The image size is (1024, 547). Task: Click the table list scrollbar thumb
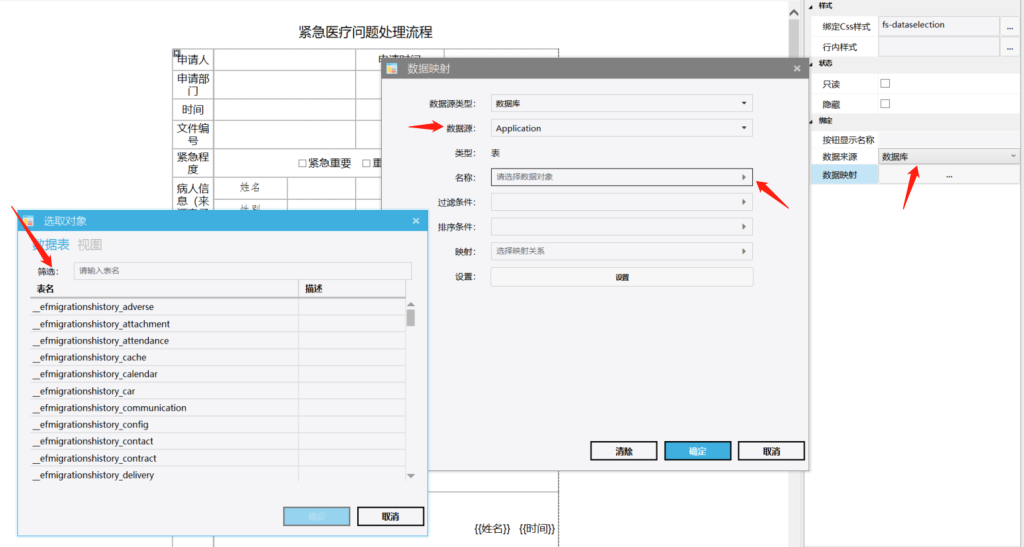411,318
